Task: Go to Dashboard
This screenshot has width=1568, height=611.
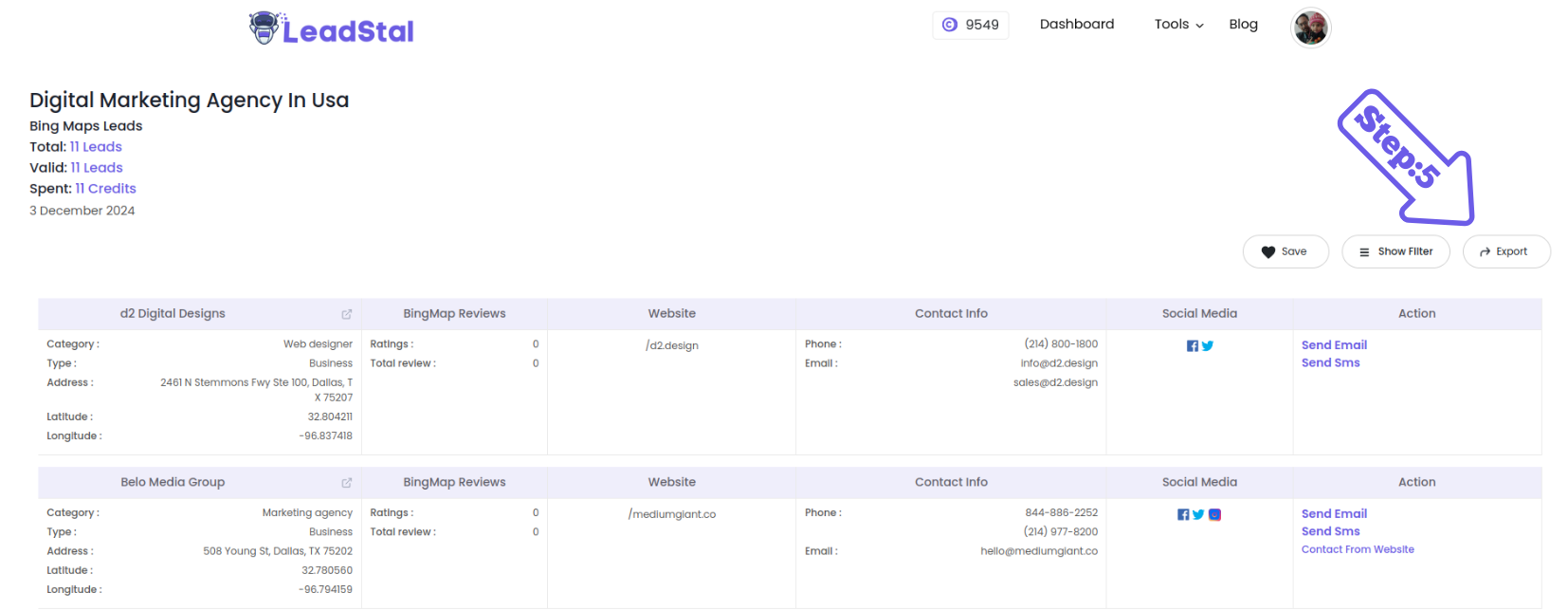Action: [x=1077, y=25]
